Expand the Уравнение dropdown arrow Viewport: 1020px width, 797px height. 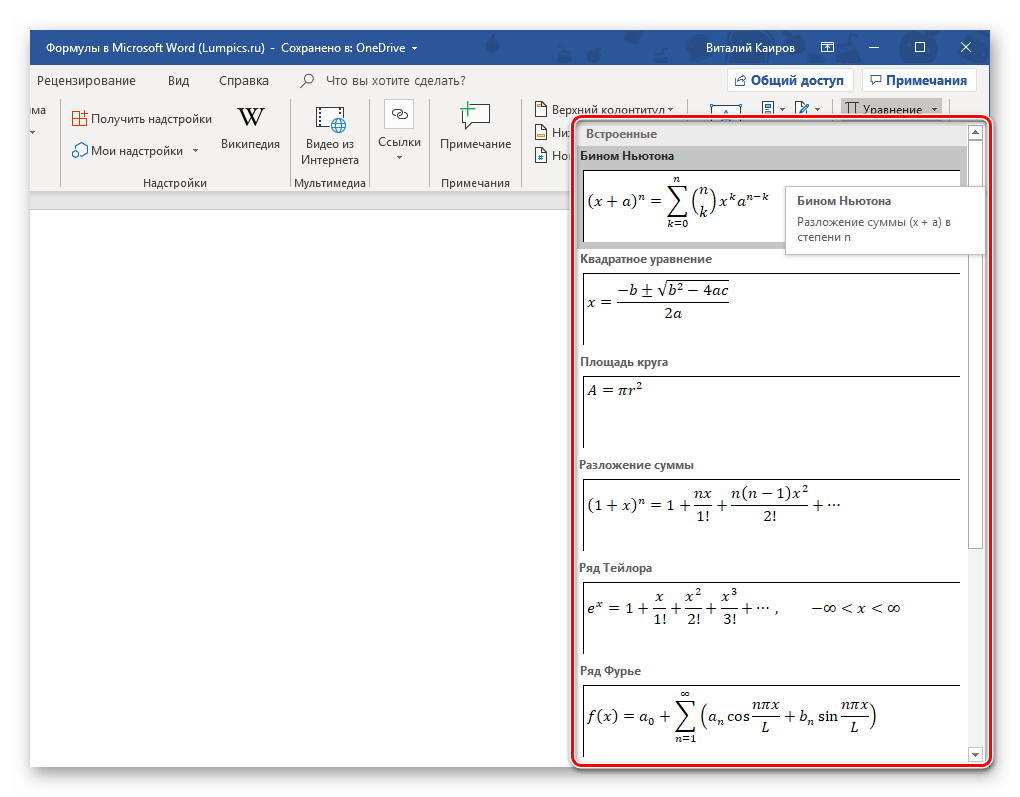(x=934, y=109)
